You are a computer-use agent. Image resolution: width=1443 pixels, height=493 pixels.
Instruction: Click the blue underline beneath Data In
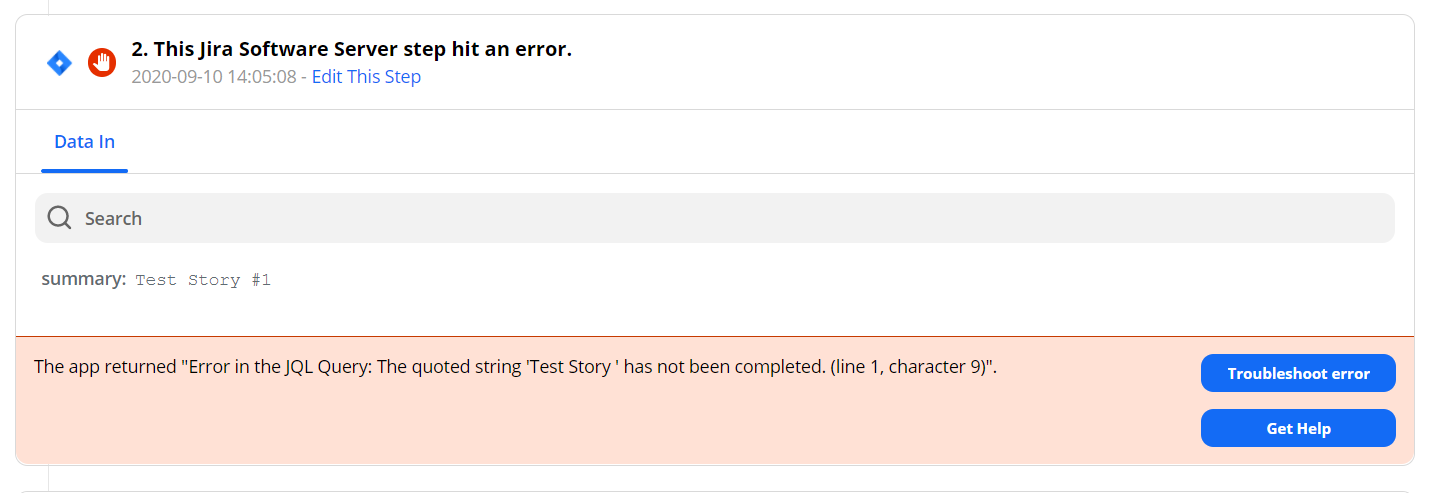click(x=84, y=171)
